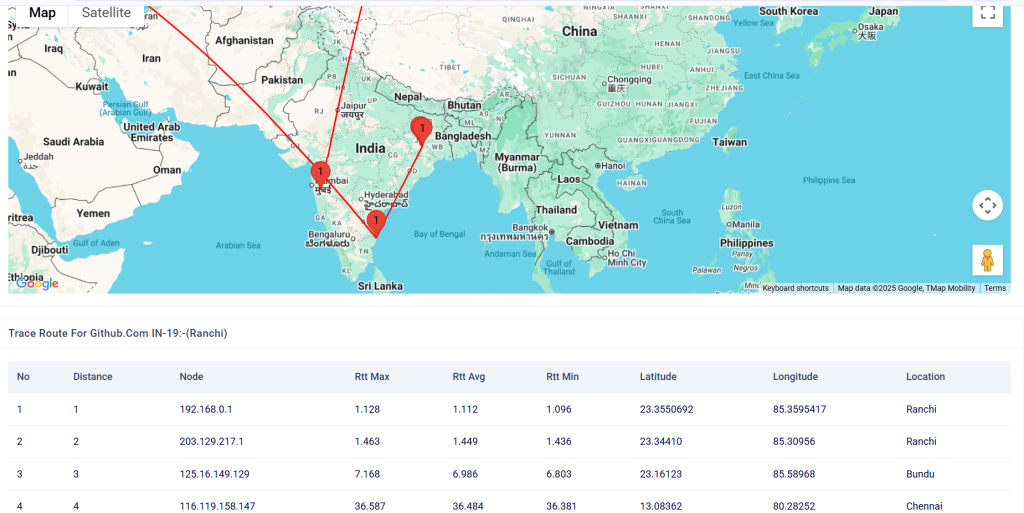Select node 116.119.158.147 cell

coord(217,506)
